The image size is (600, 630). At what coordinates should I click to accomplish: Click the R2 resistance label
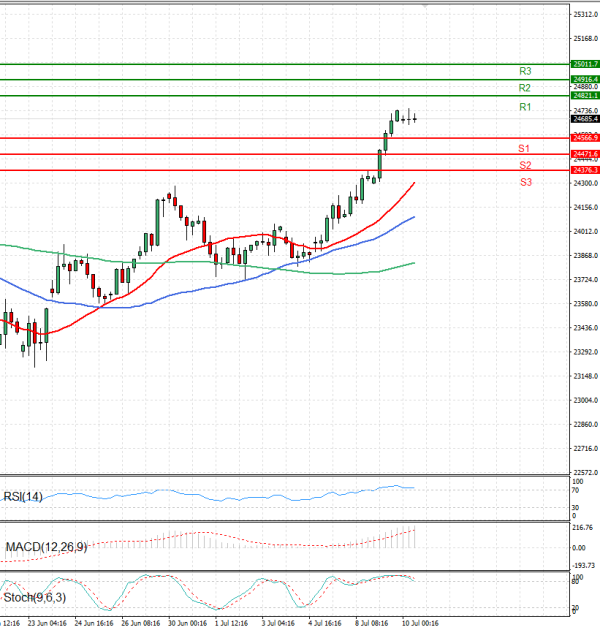point(524,88)
